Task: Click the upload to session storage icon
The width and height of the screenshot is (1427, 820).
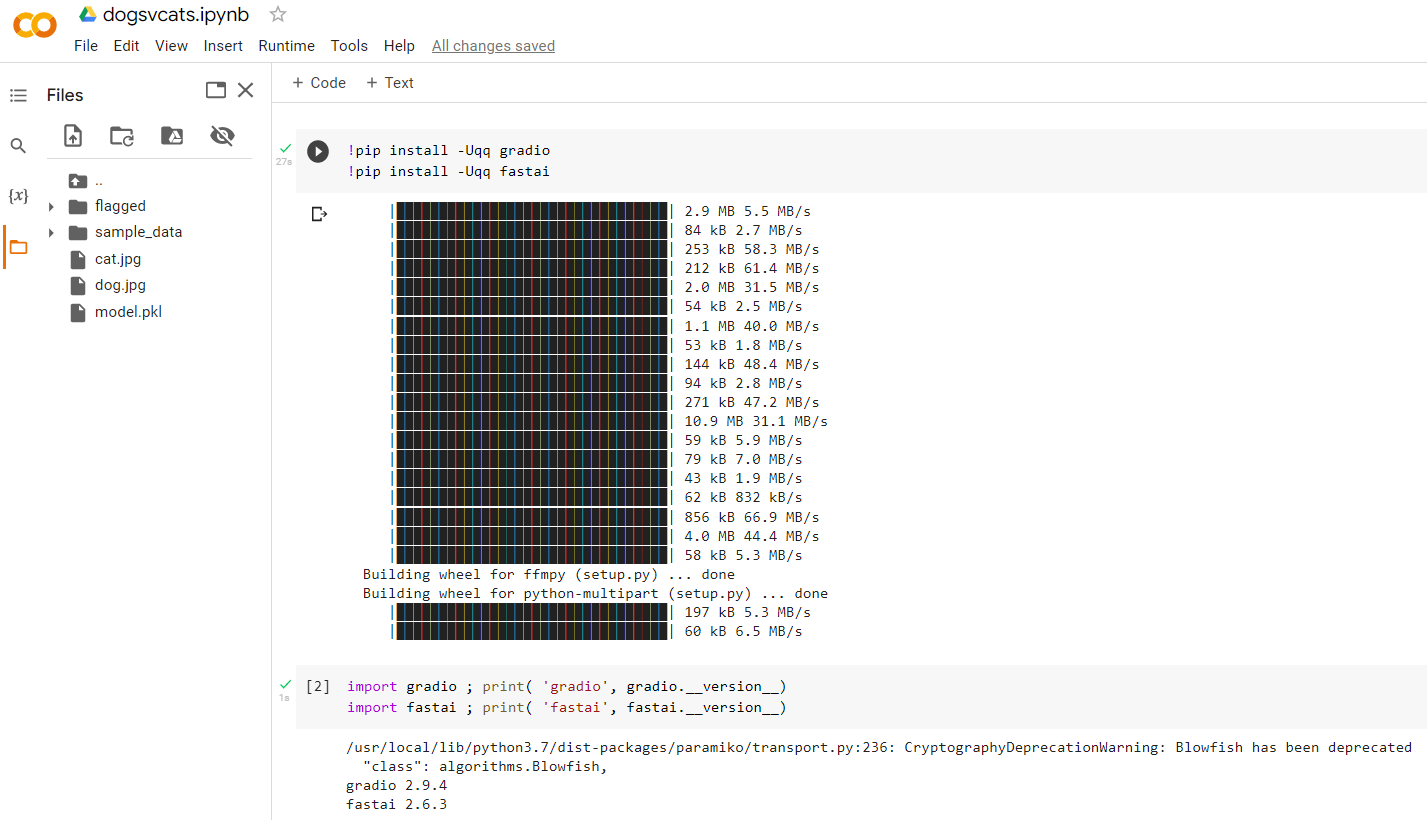Action: (73, 136)
